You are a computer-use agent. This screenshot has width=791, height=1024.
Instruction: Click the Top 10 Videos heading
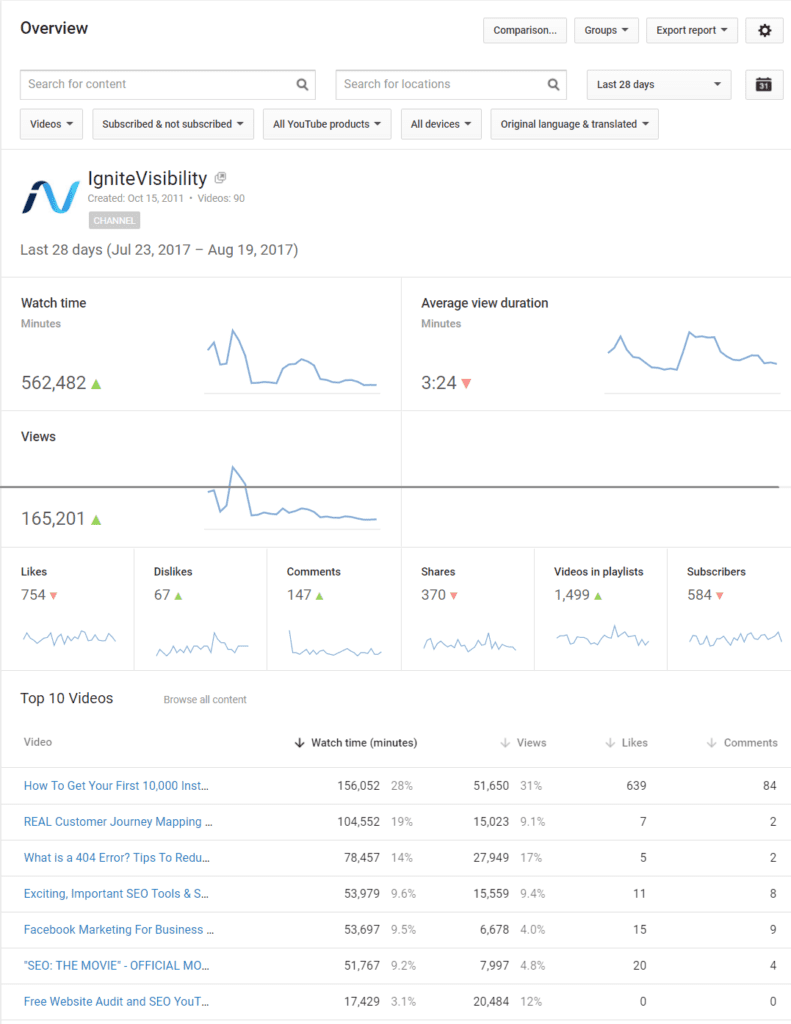point(67,698)
